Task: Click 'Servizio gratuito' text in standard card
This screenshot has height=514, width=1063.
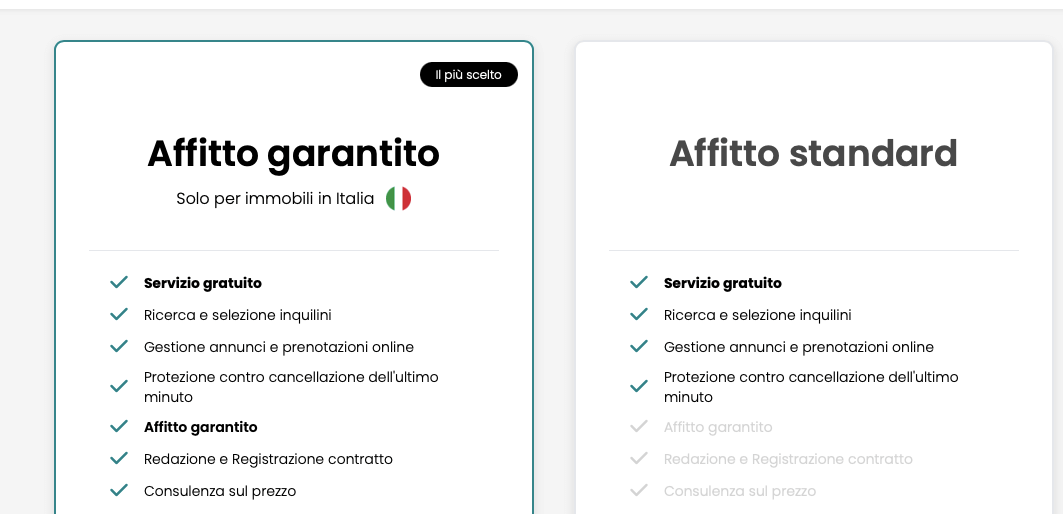Action: 722,283
